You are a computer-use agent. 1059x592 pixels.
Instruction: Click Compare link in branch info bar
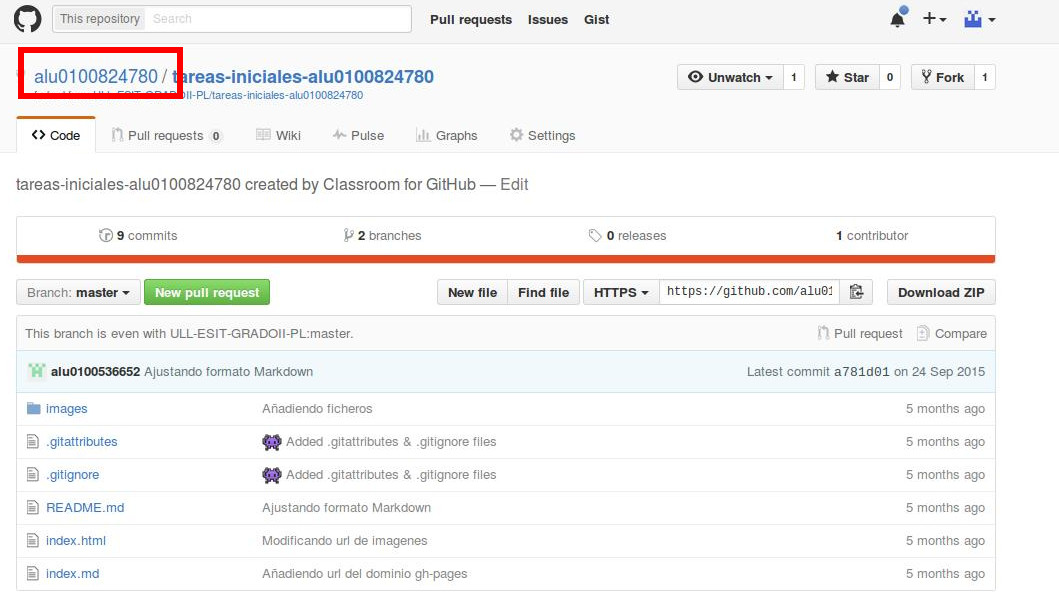952,333
